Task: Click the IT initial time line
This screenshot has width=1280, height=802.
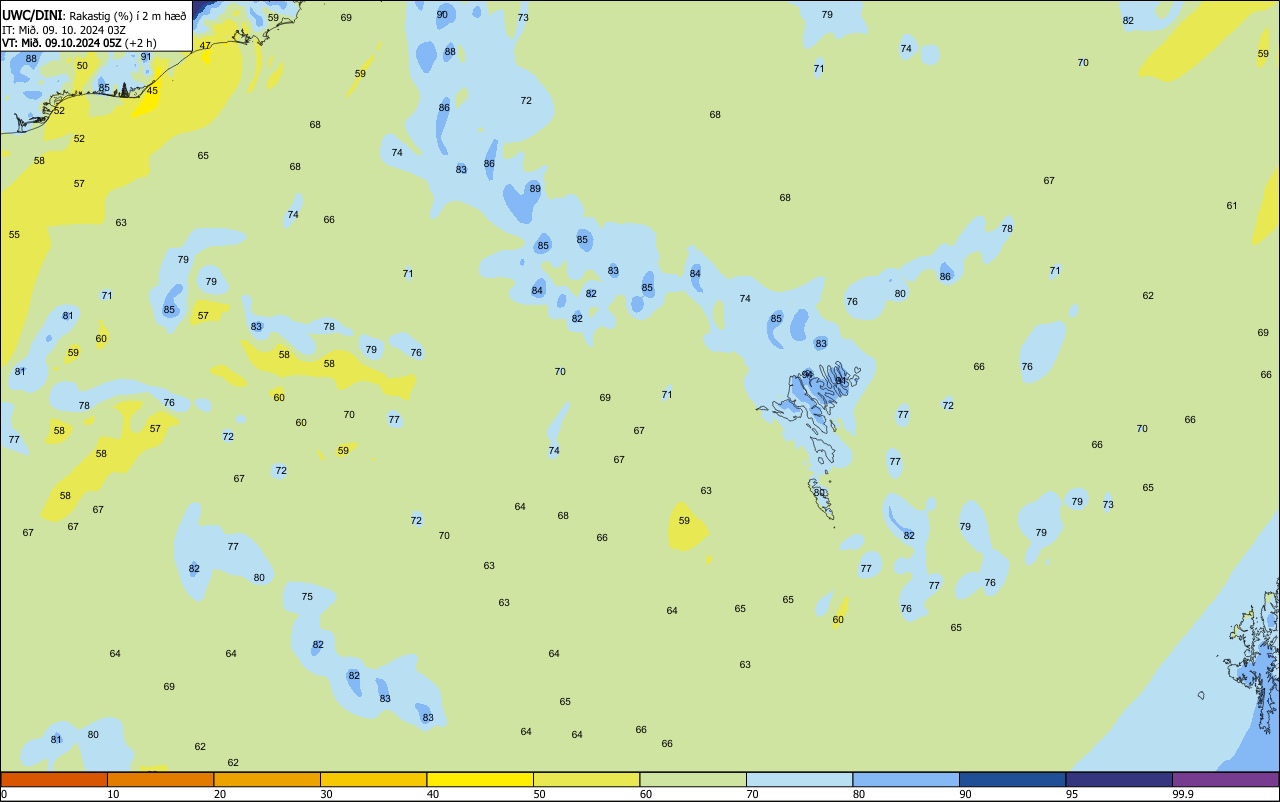Action: pos(64,30)
